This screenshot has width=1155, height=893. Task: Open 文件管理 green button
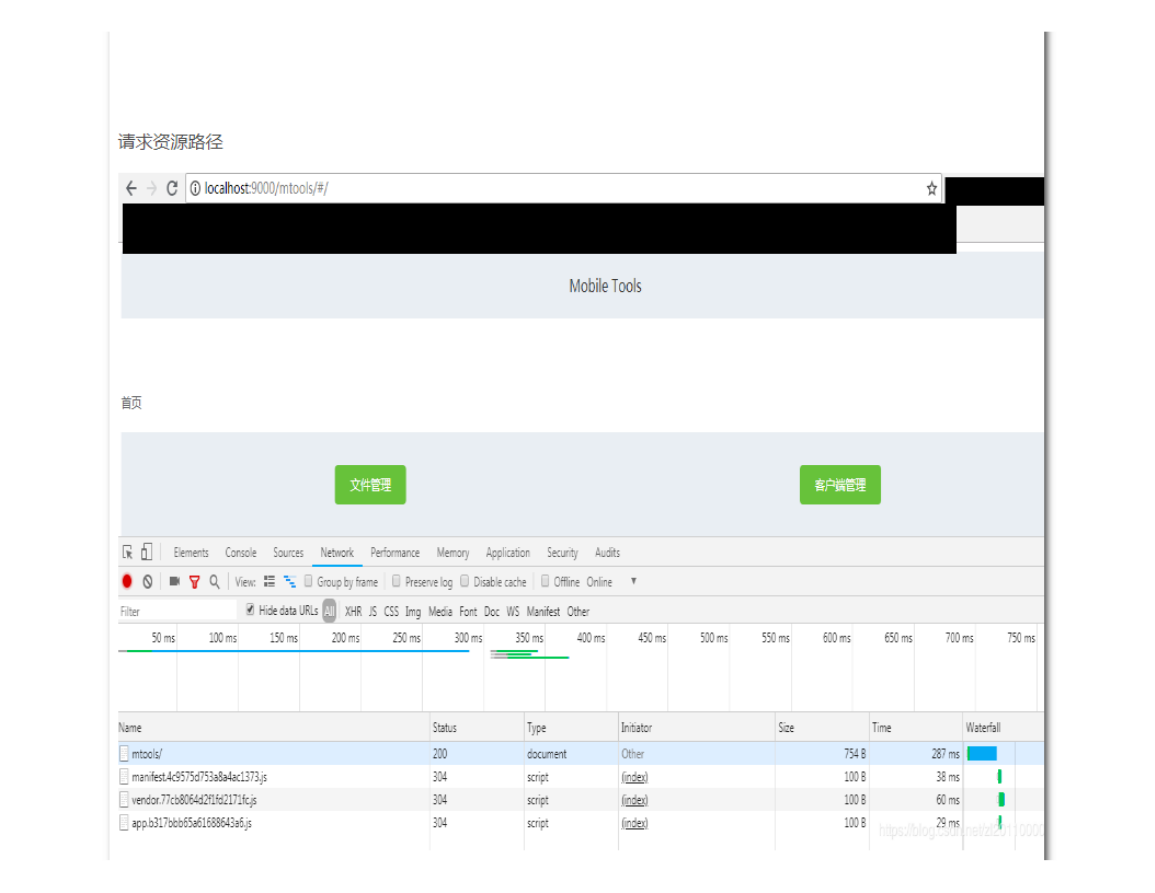[371, 485]
